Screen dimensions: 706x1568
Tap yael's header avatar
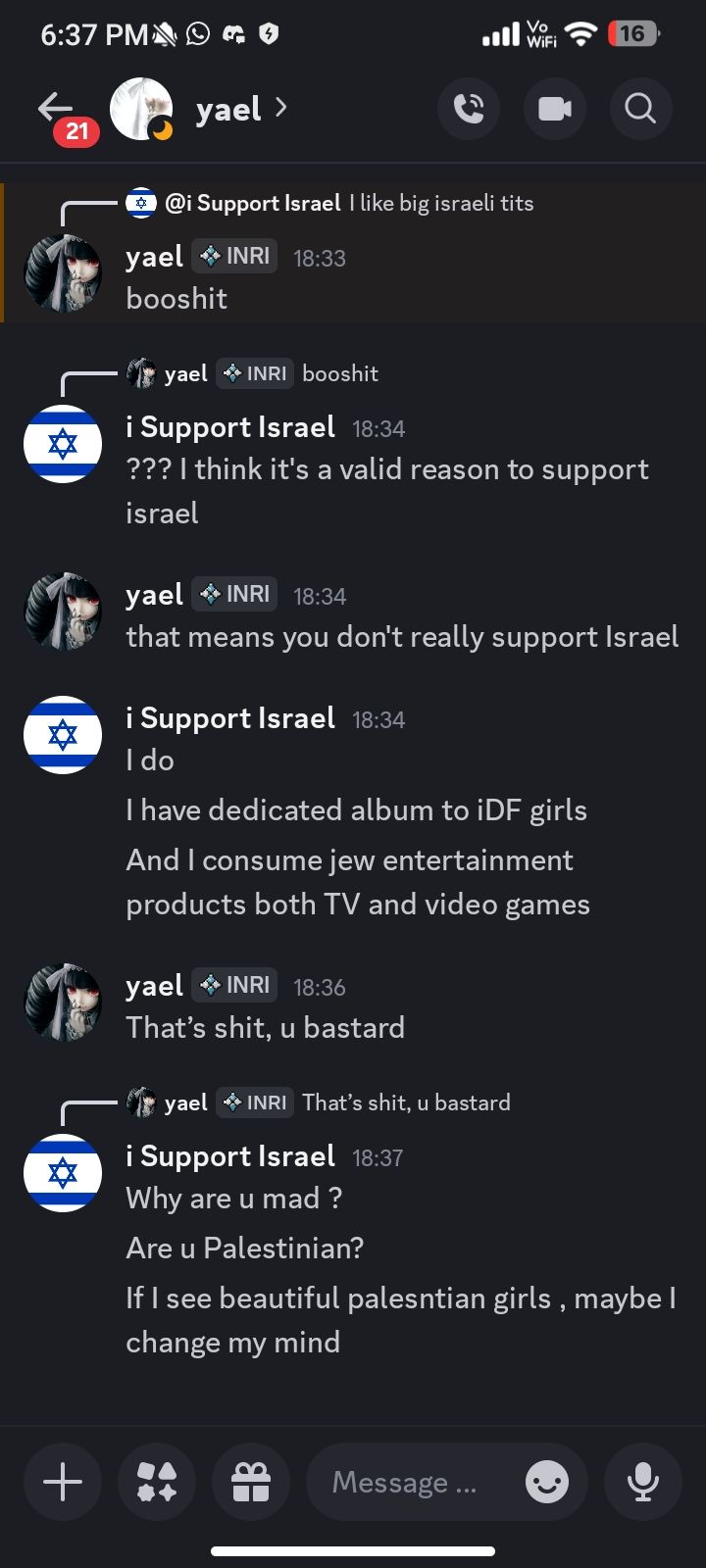click(x=141, y=109)
